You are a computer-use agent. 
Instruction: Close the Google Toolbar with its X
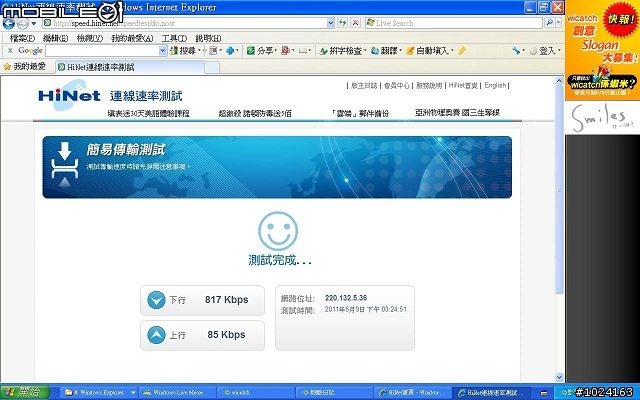[x=10, y=51]
